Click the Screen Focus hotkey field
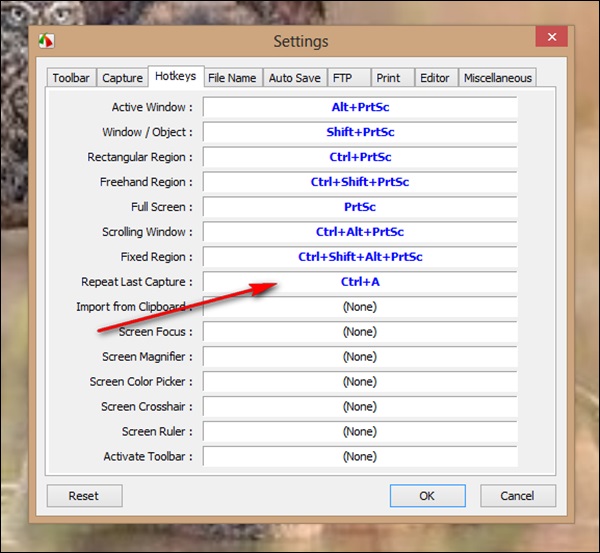This screenshot has width=600, height=553. point(360,332)
